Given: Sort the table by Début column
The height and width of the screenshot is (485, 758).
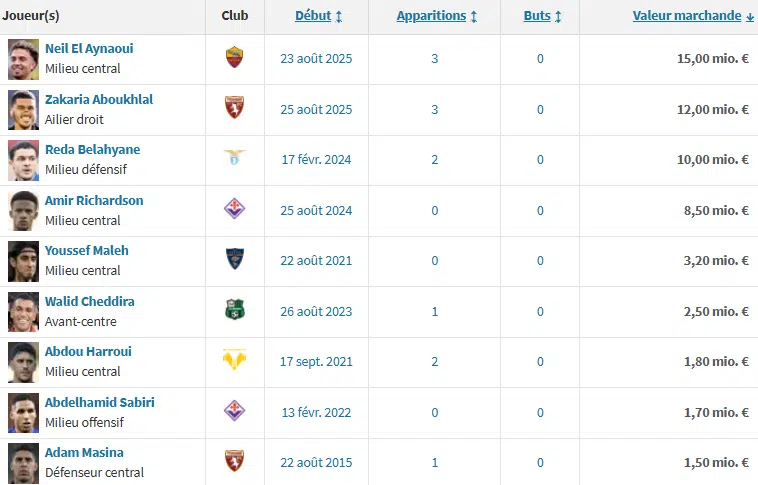Looking at the screenshot, I should point(319,16).
